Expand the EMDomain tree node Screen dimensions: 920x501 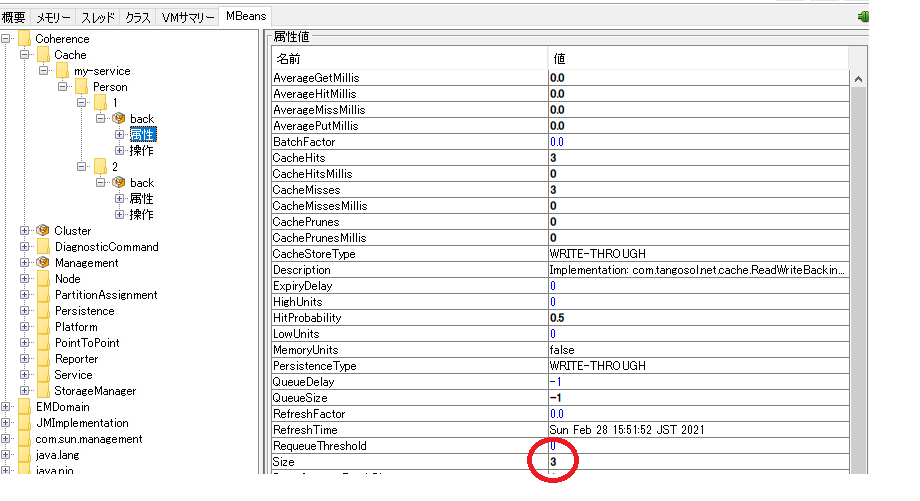click(5, 407)
